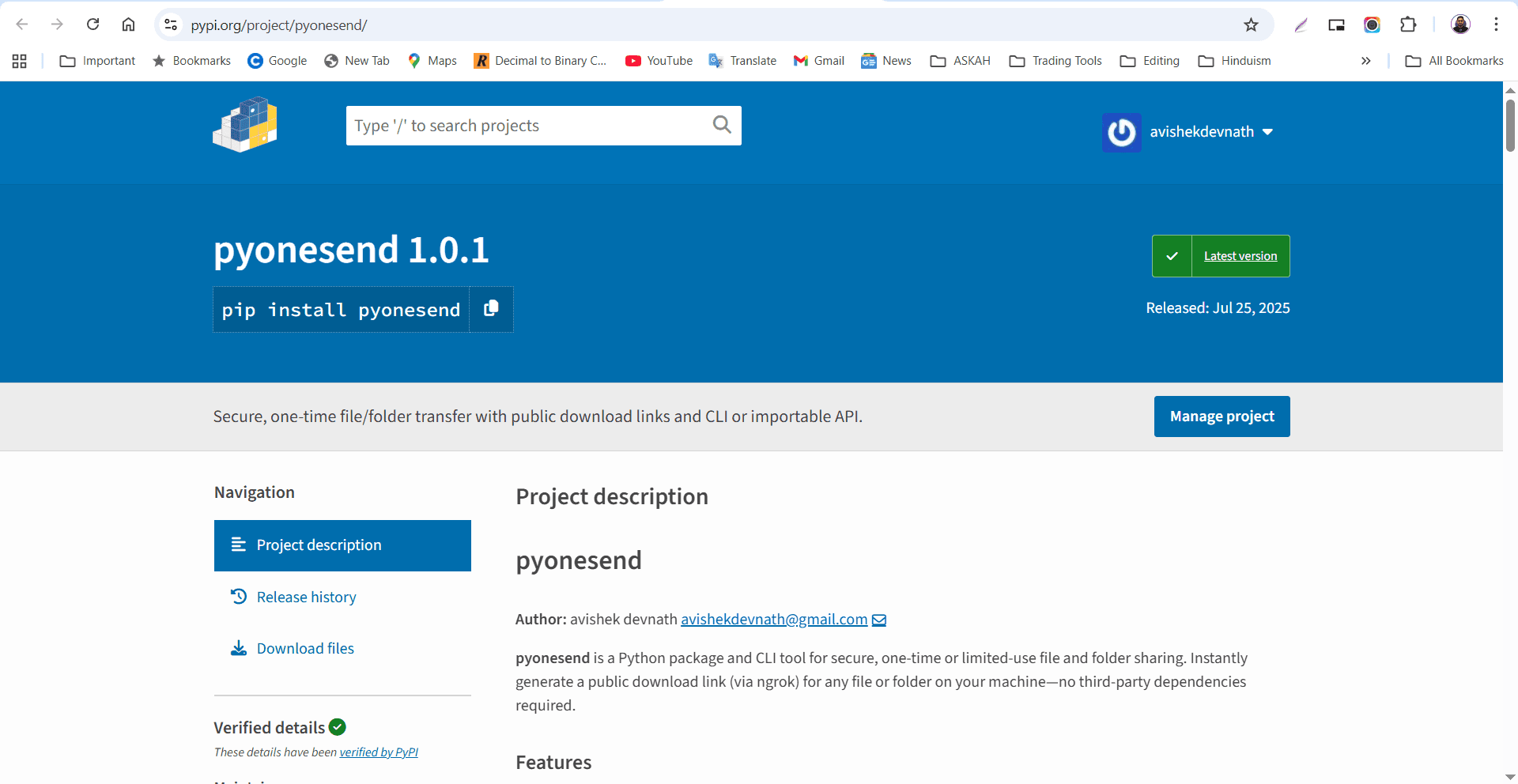The width and height of the screenshot is (1518, 784).
Task: Show hidden bookmarks overflow chevron
Action: click(1365, 61)
